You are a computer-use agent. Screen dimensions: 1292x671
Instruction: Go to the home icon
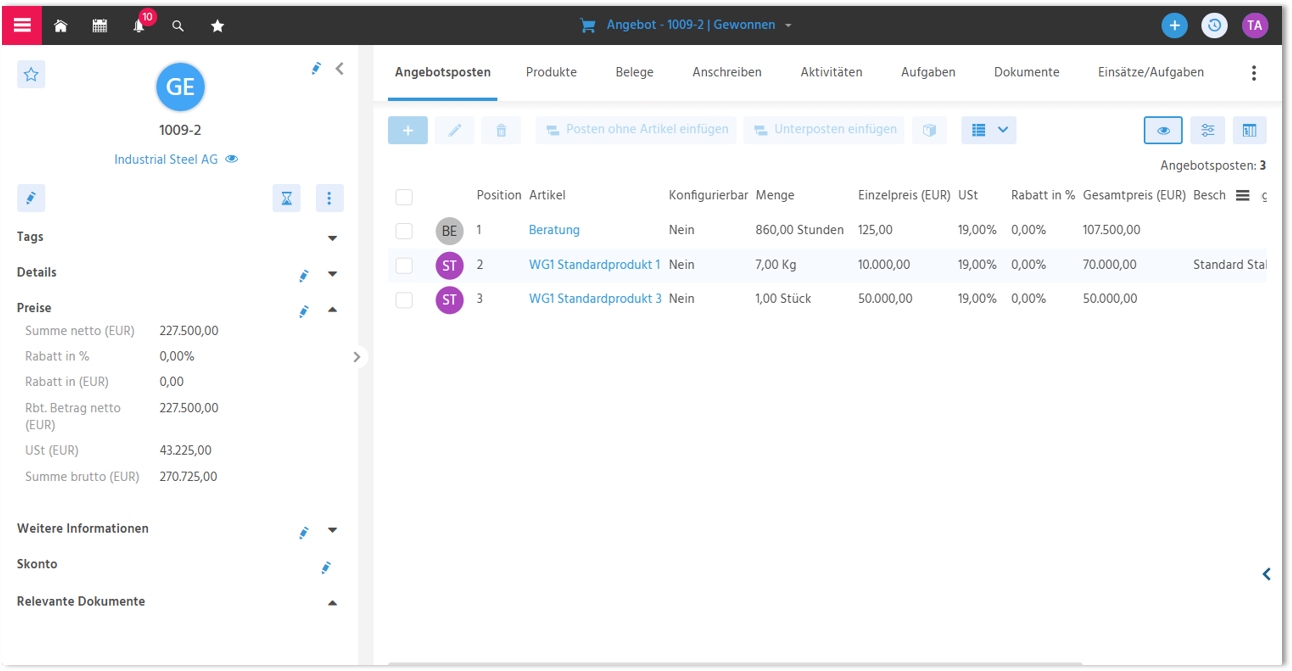tap(61, 26)
